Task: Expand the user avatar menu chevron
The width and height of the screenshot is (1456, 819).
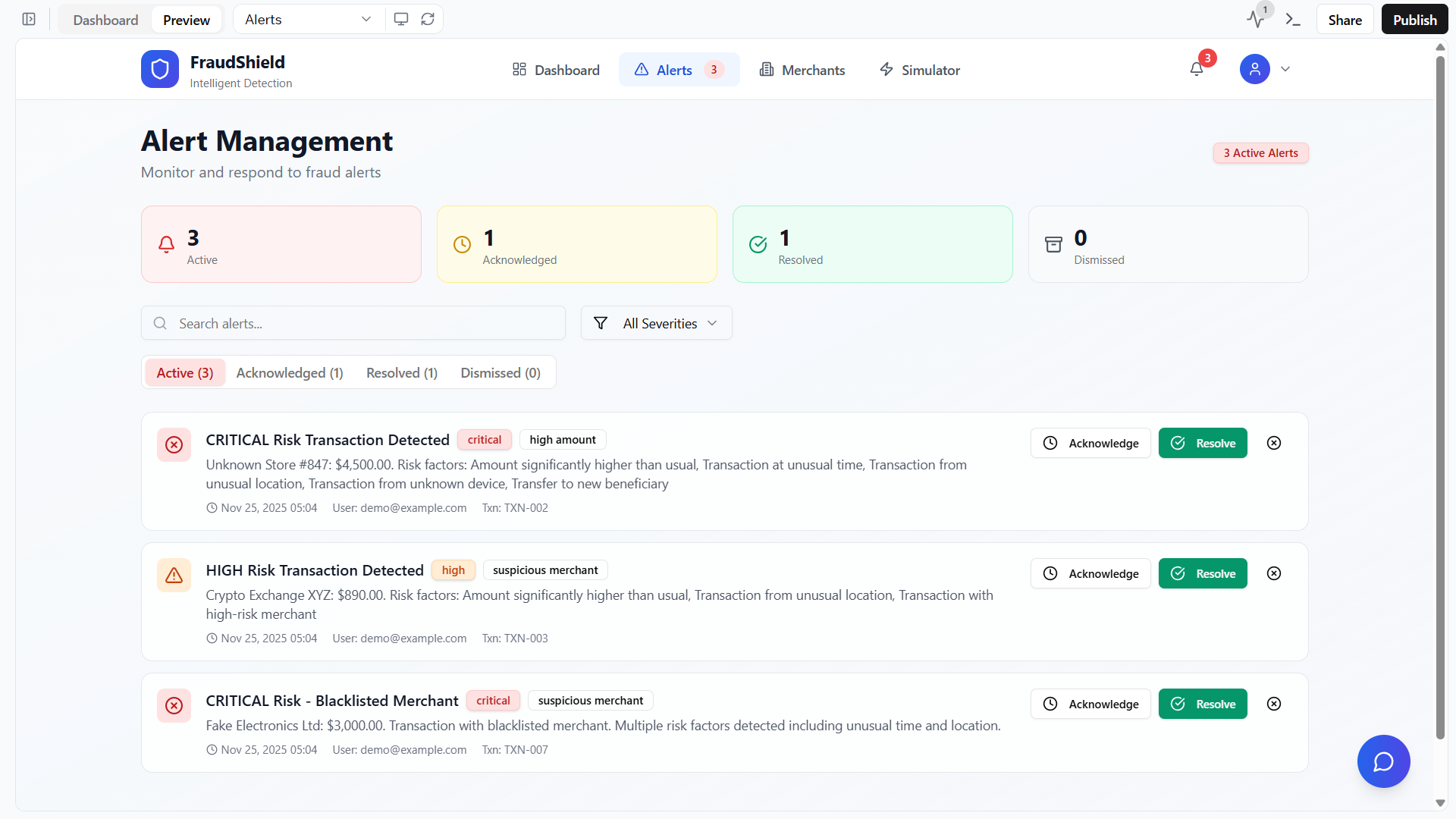Action: pos(1285,69)
